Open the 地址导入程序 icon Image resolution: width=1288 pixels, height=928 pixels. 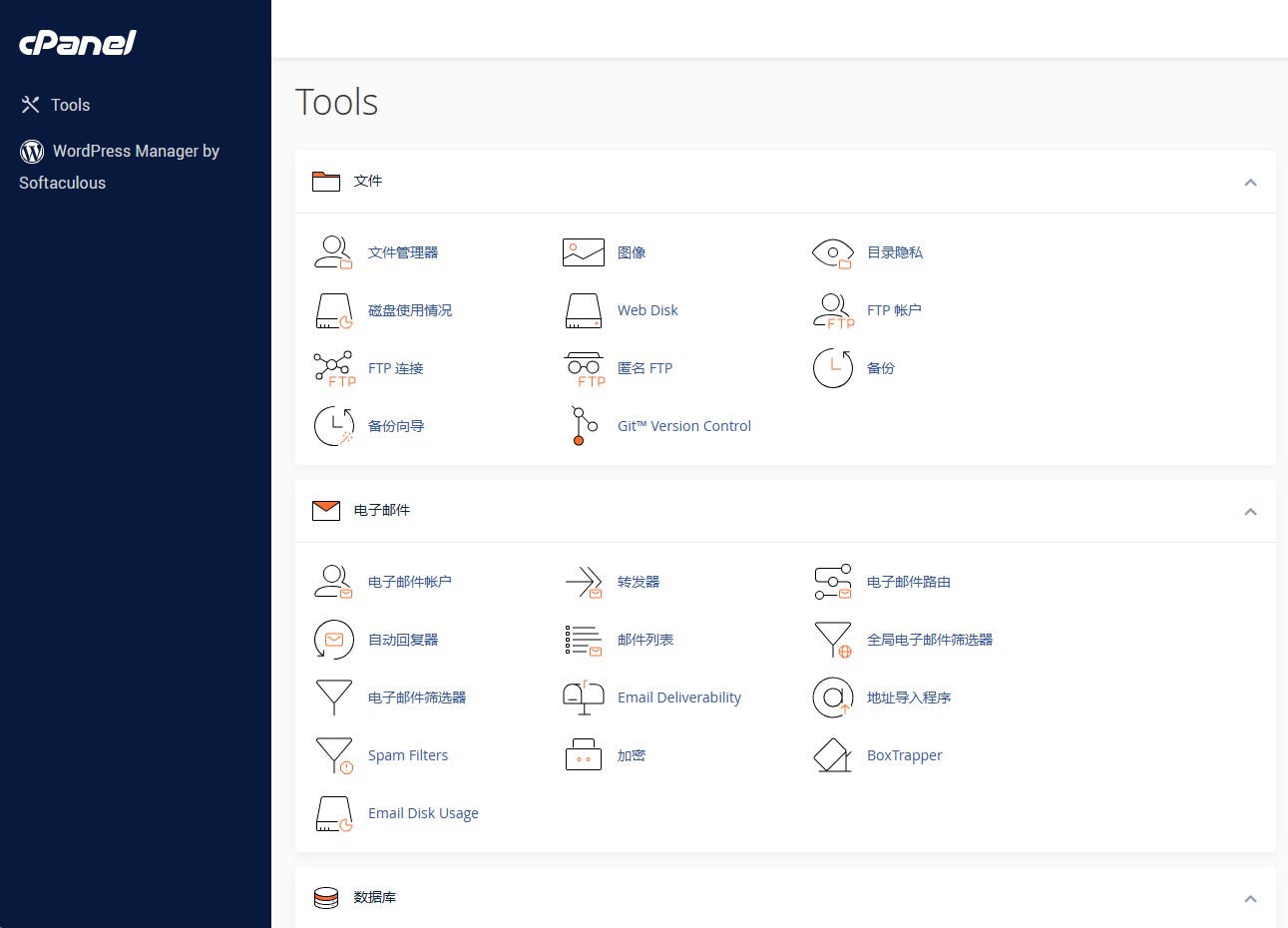coord(833,697)
